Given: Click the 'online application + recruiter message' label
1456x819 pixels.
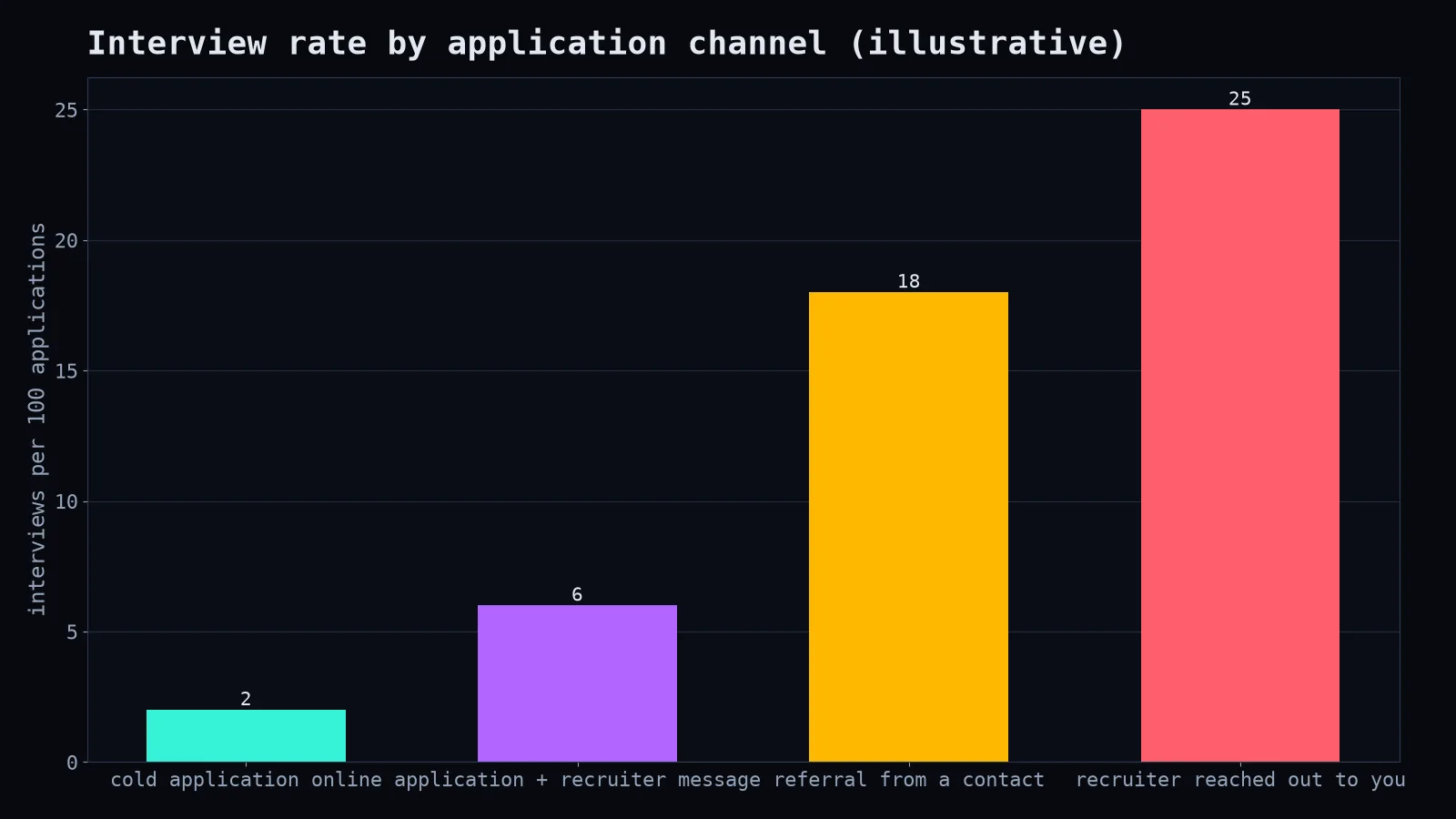Looking at the screenshot, I should coord(536,780).
